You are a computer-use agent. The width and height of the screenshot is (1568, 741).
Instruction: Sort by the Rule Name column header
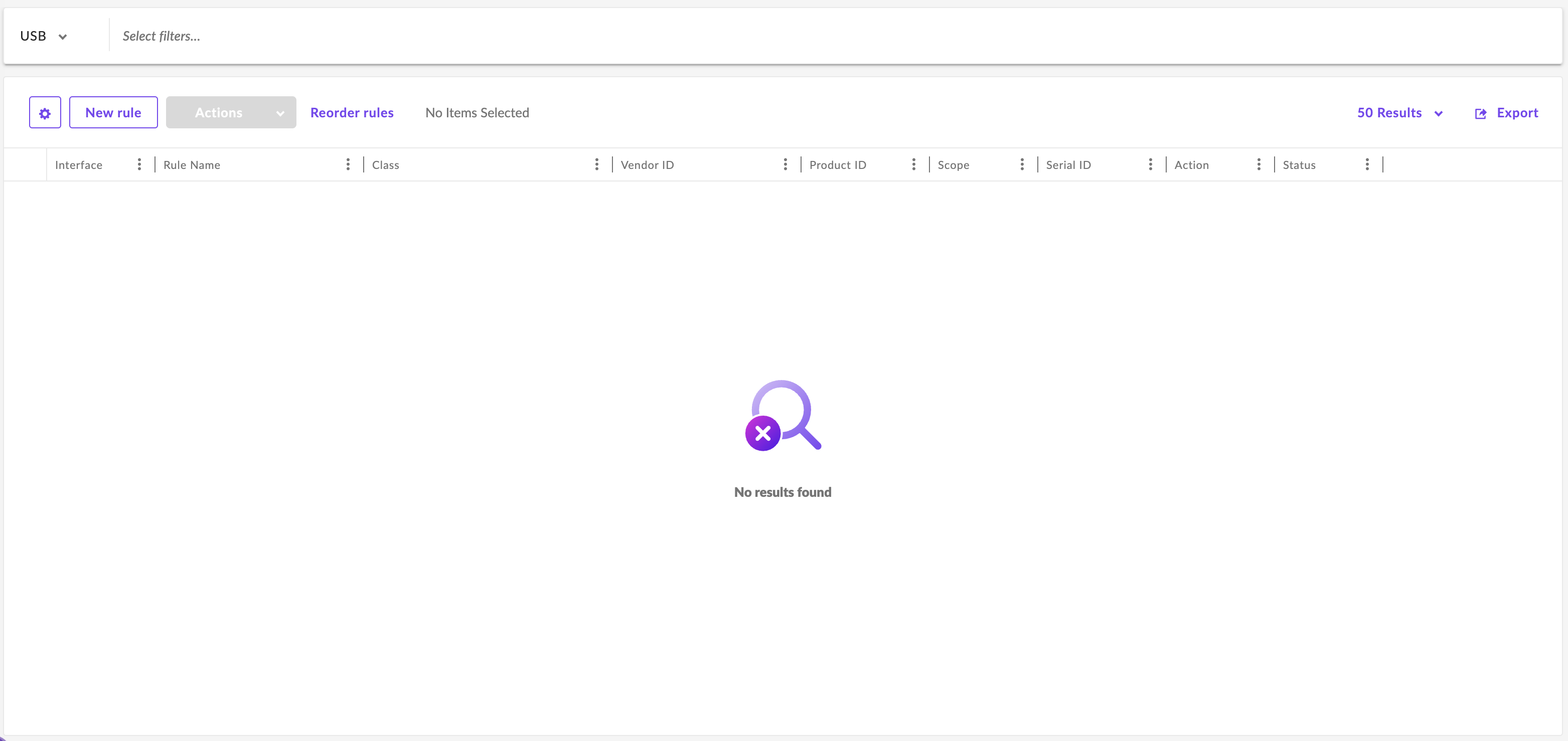point(192,165)
